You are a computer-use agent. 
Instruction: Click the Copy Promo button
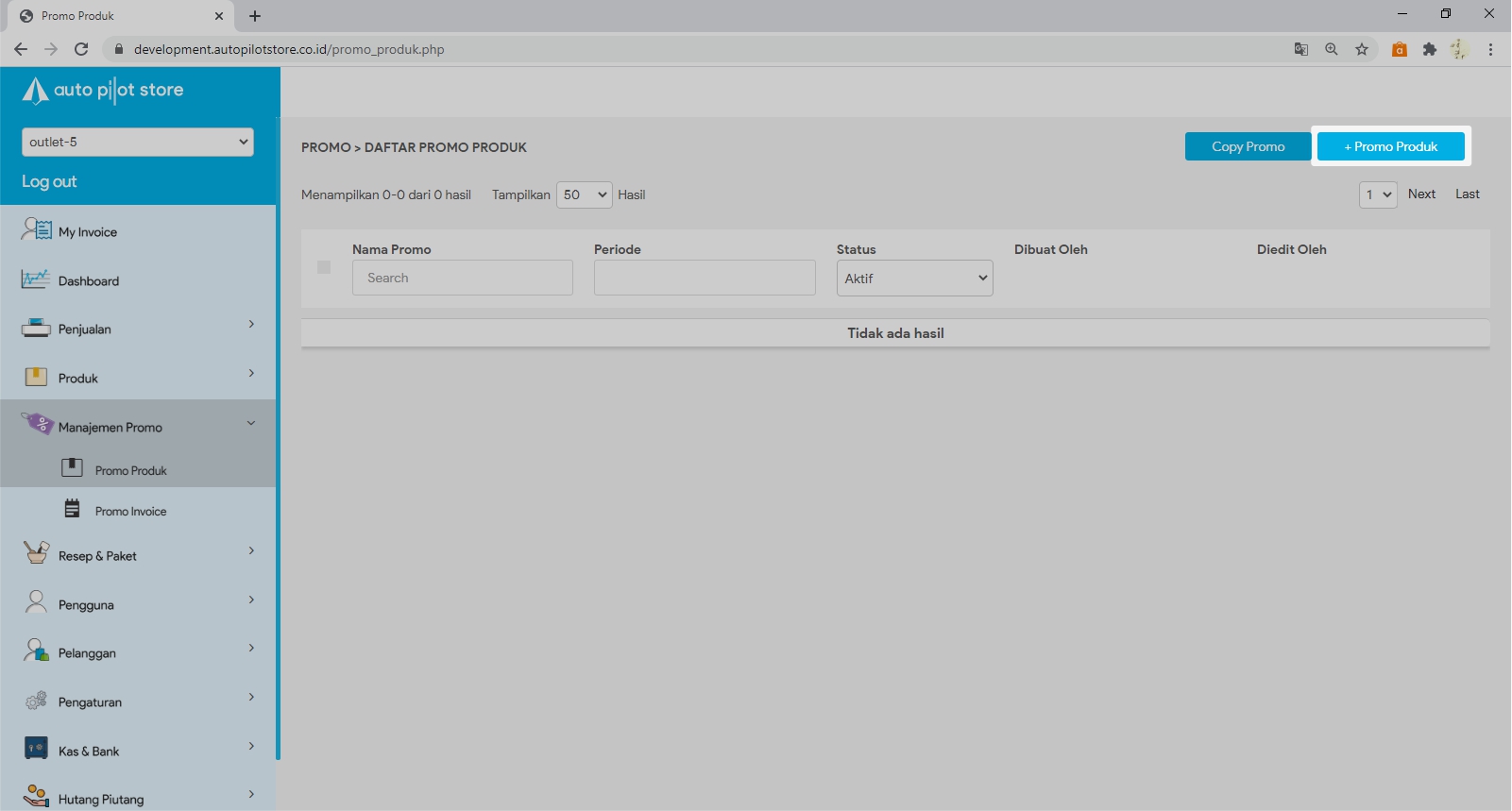(1247, 146)
